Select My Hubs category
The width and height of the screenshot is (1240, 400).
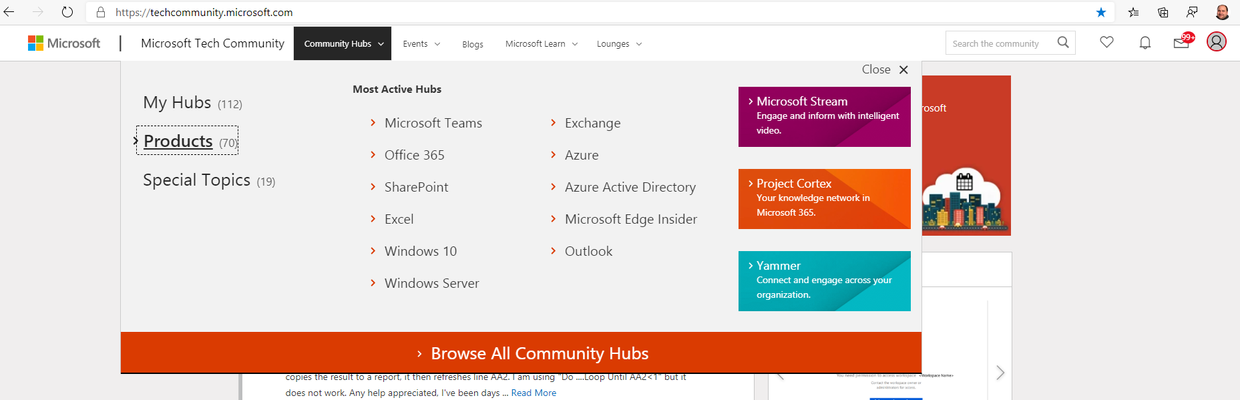pyautogui.click(x=192, y=103)
